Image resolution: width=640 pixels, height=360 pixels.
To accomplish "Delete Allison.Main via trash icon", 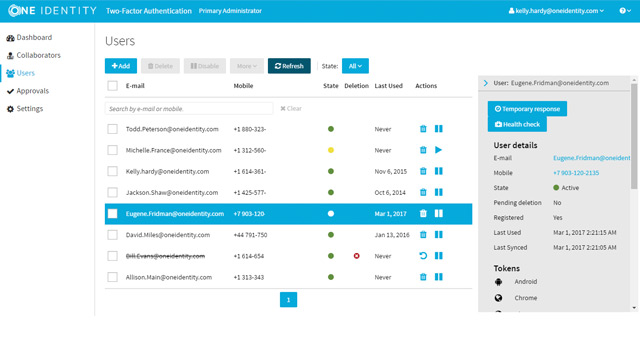I will click(x=423, y=277).
